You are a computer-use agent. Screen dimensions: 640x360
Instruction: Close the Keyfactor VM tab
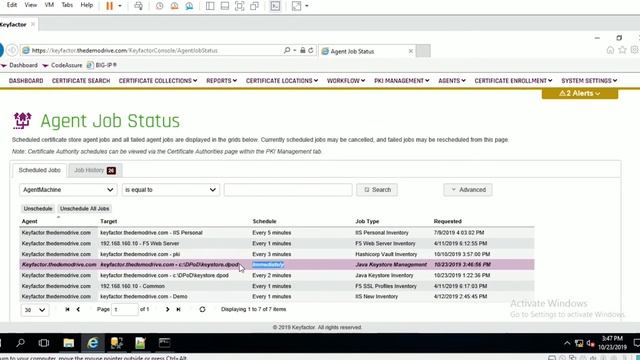[33, 24]
